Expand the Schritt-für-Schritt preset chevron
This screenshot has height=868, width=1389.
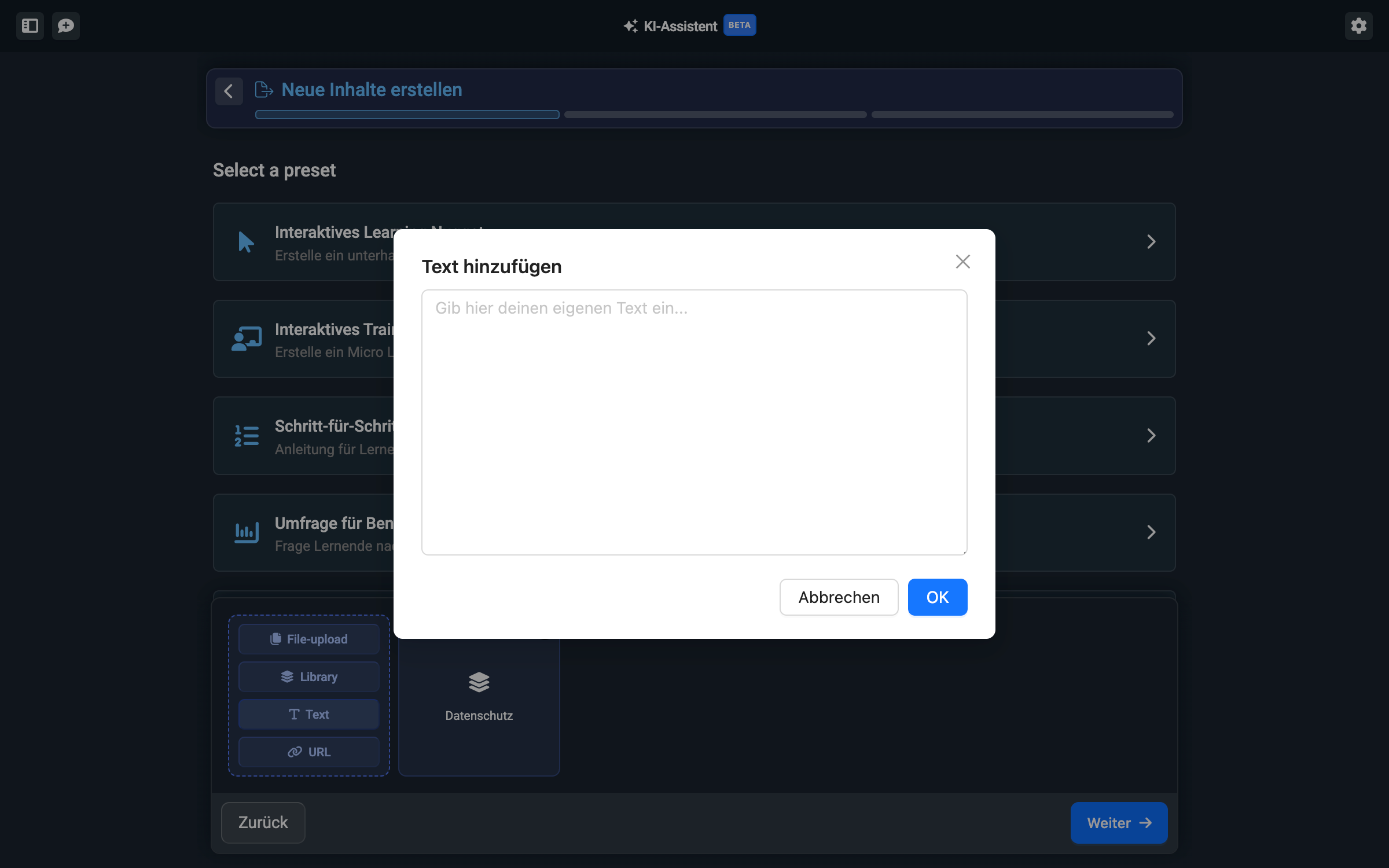[x=1151, y=436]
